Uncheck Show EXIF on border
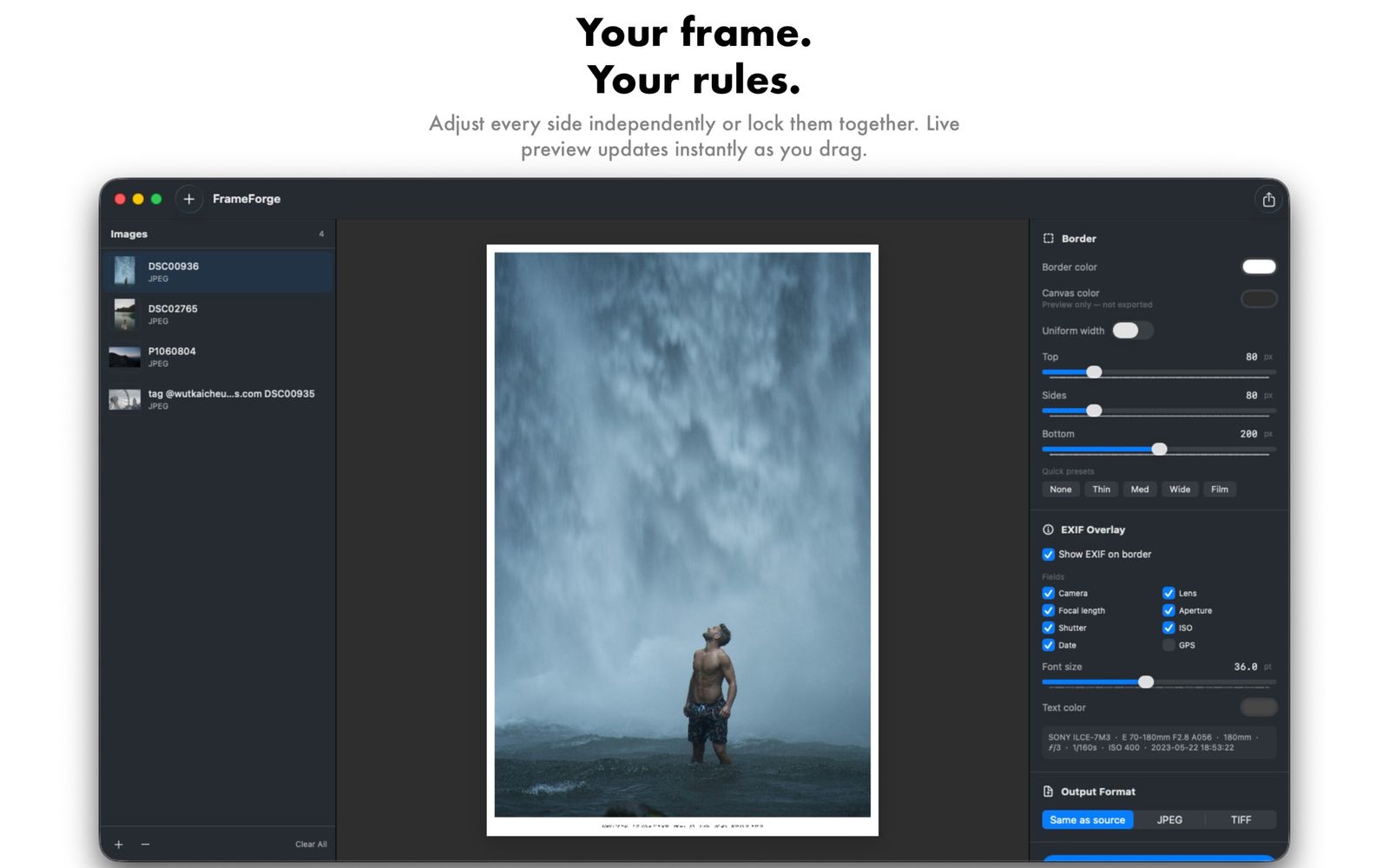 point(1048,555)
